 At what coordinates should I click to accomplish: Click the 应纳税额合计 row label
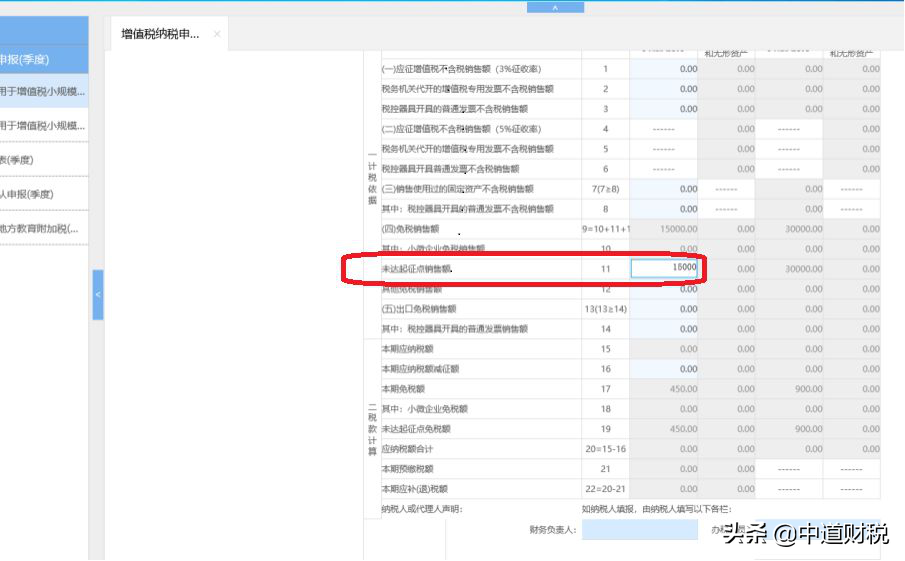[407, 449]
